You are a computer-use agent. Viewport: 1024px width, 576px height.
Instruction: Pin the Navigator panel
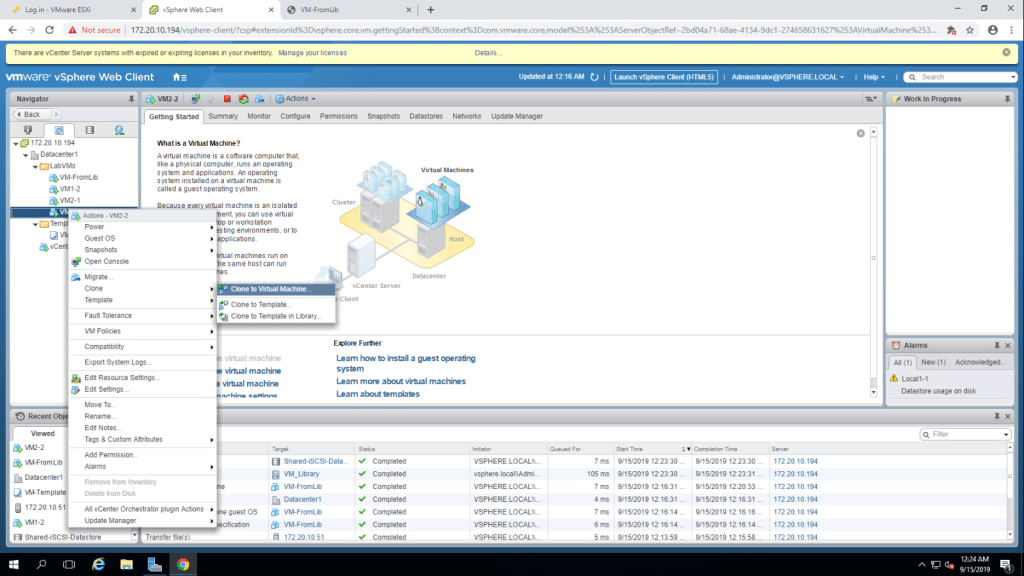[x=131, y=99]
